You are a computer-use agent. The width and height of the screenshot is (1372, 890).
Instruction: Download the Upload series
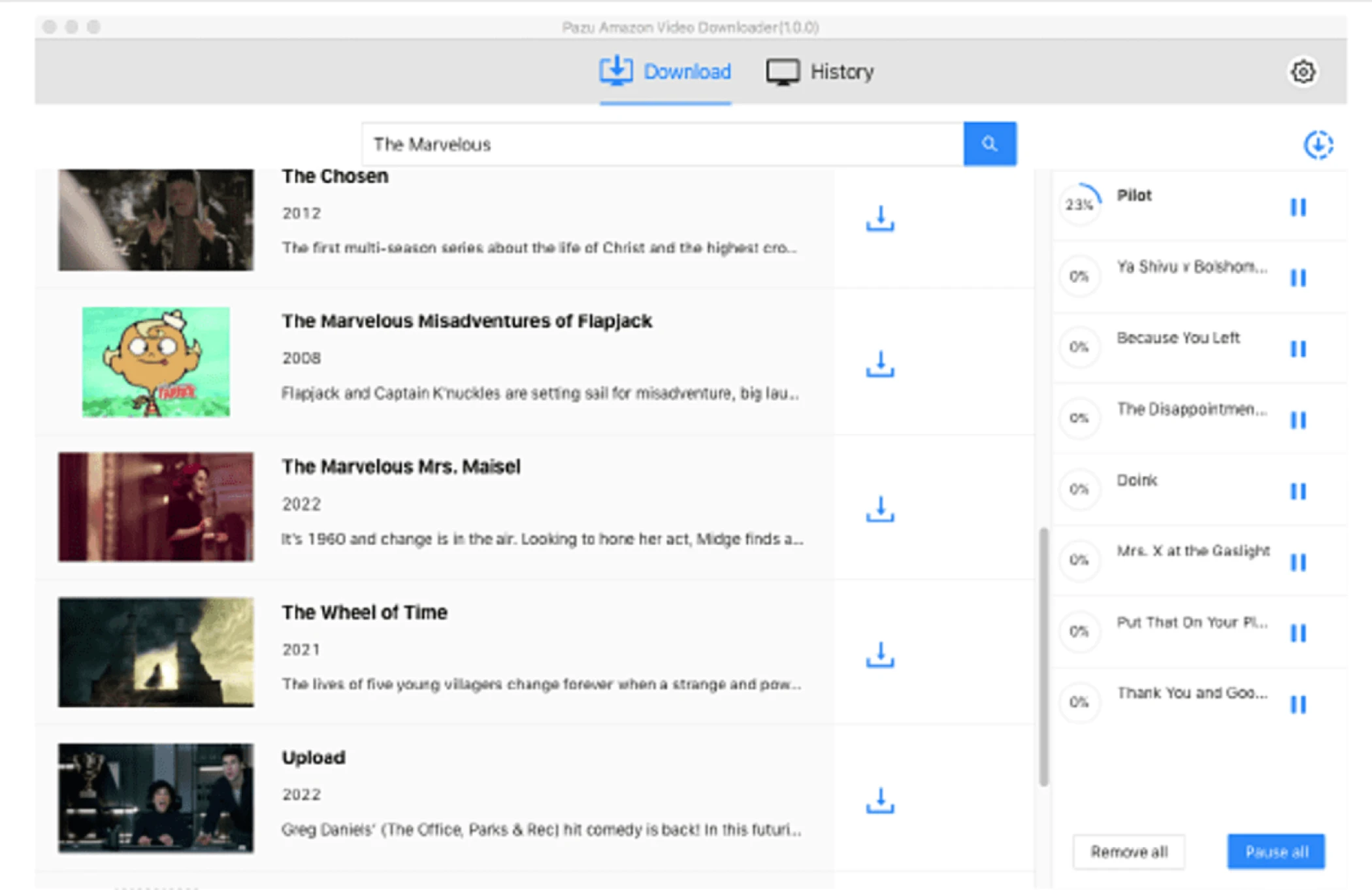click(880, 800)
